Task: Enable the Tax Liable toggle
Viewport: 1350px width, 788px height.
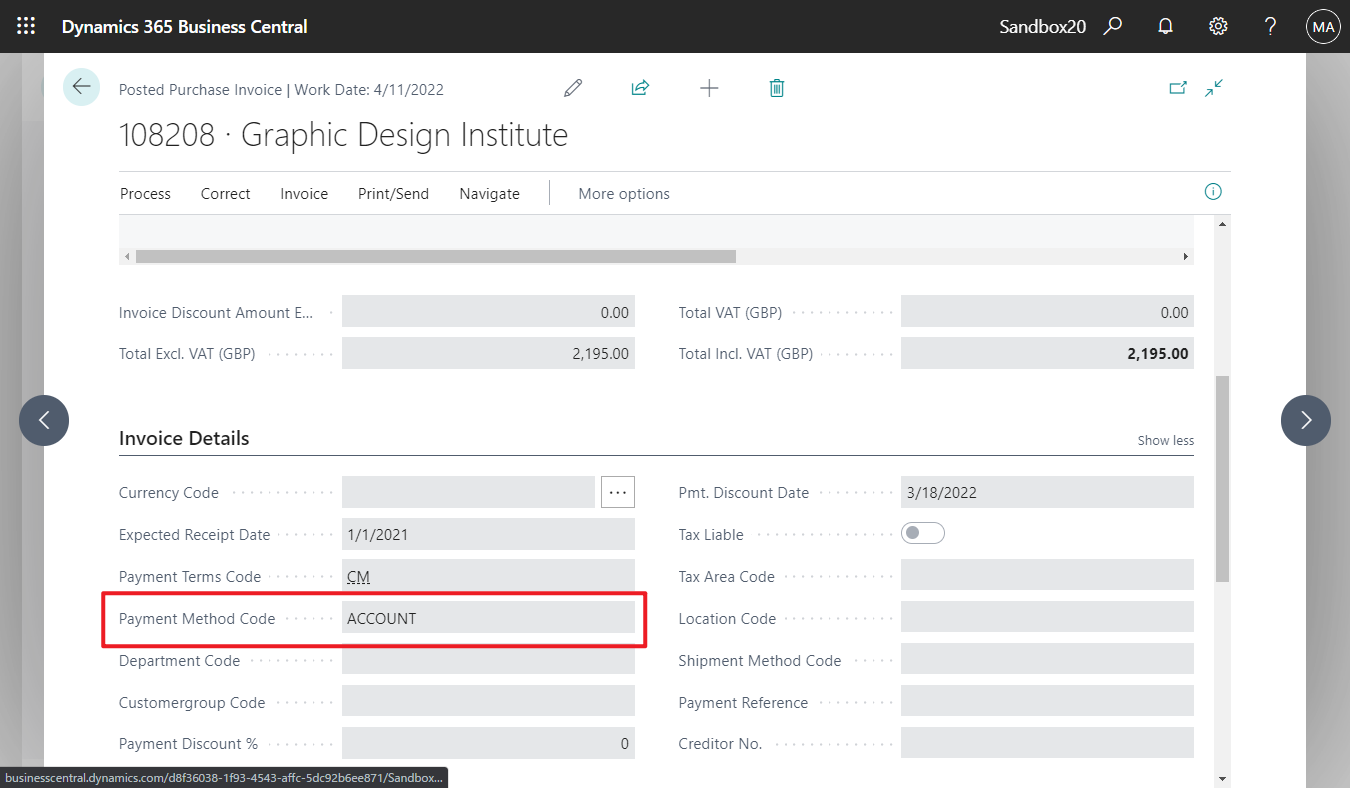Action: click(922, 533)
